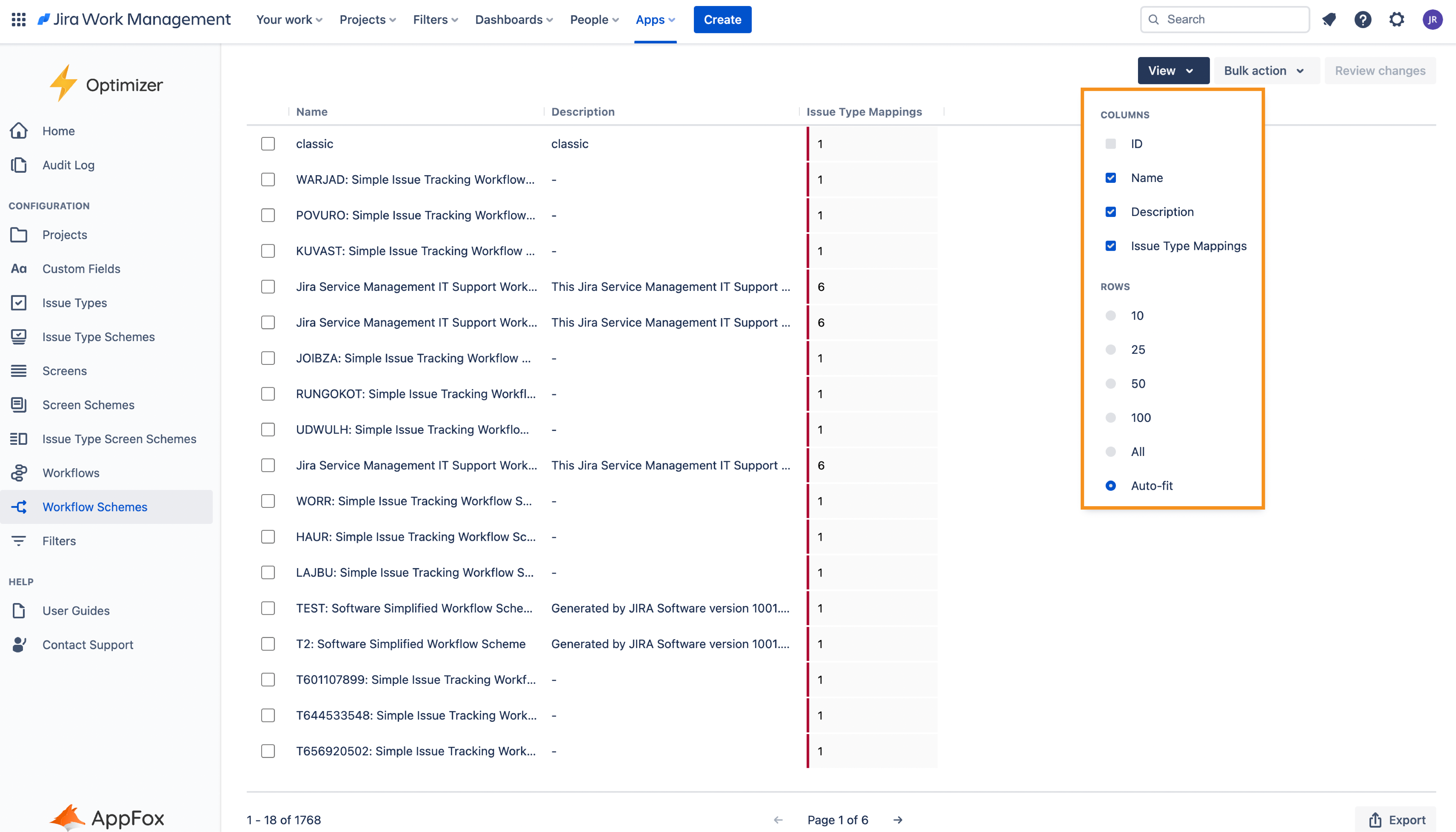Viewport: 1456px width, 832px height.
Task: Select the 100 rows radio button
Action: [x=1111, y=417]
